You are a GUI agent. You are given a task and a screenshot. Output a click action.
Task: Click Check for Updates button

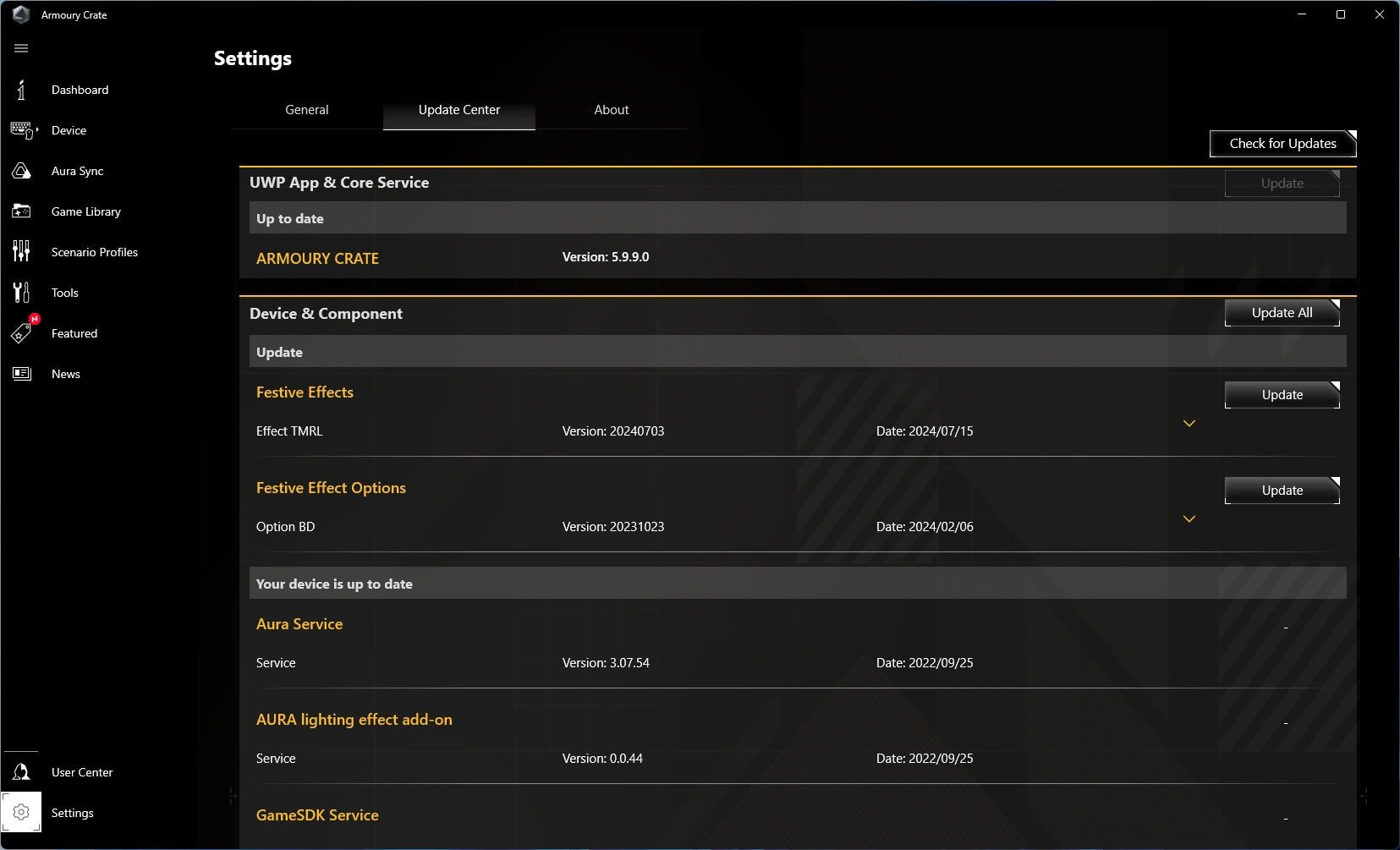tap(1283, 144)
